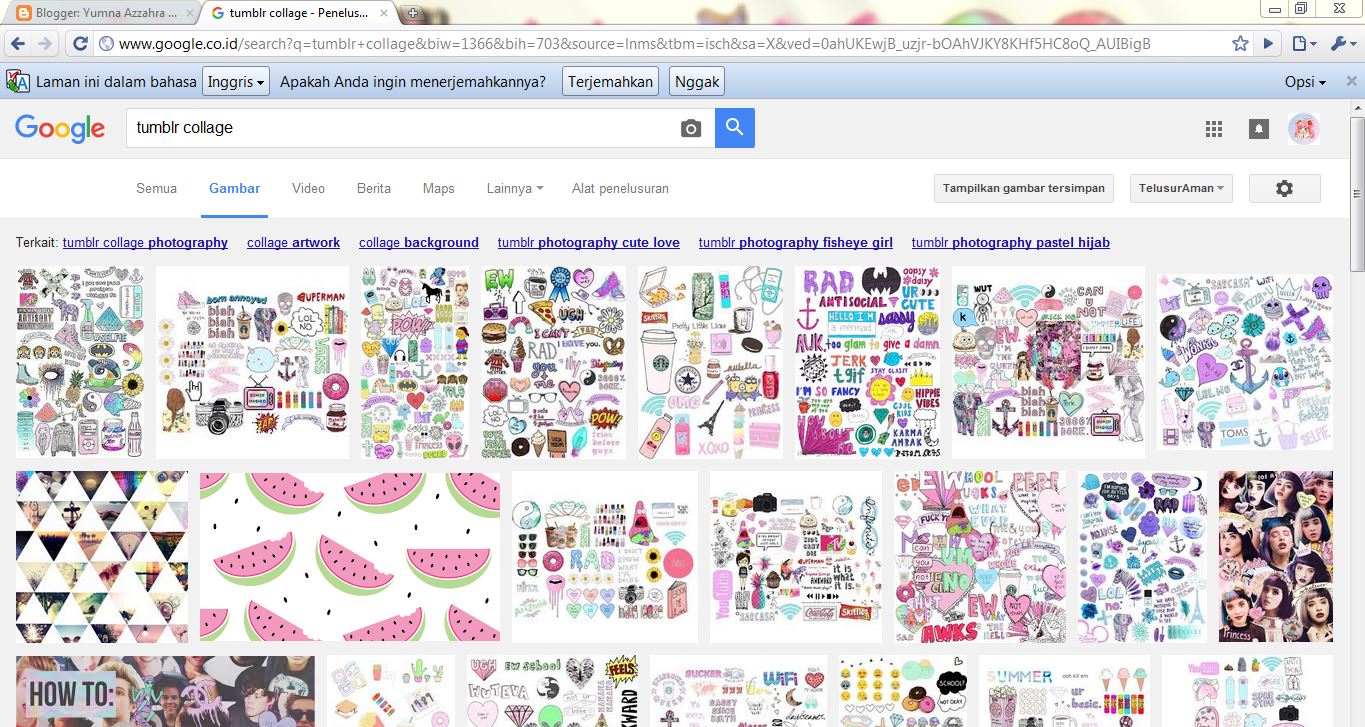Search by image using the camera icon
The width and height of the screenshot is (1365, 727).
click(x=691, y=128)
